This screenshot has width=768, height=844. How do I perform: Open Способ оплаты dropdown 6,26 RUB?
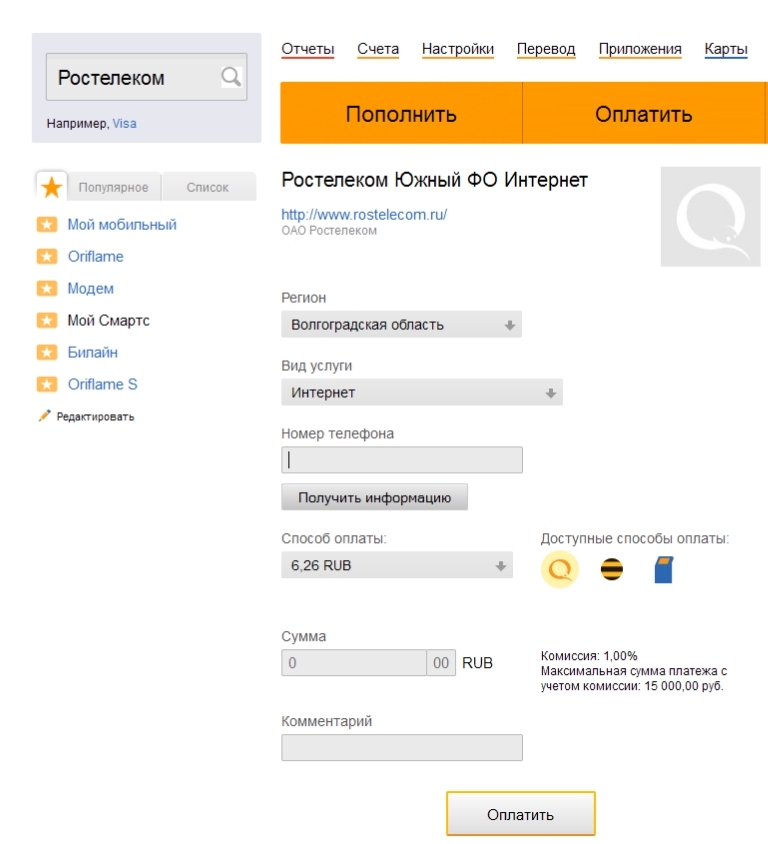point(397,565)
